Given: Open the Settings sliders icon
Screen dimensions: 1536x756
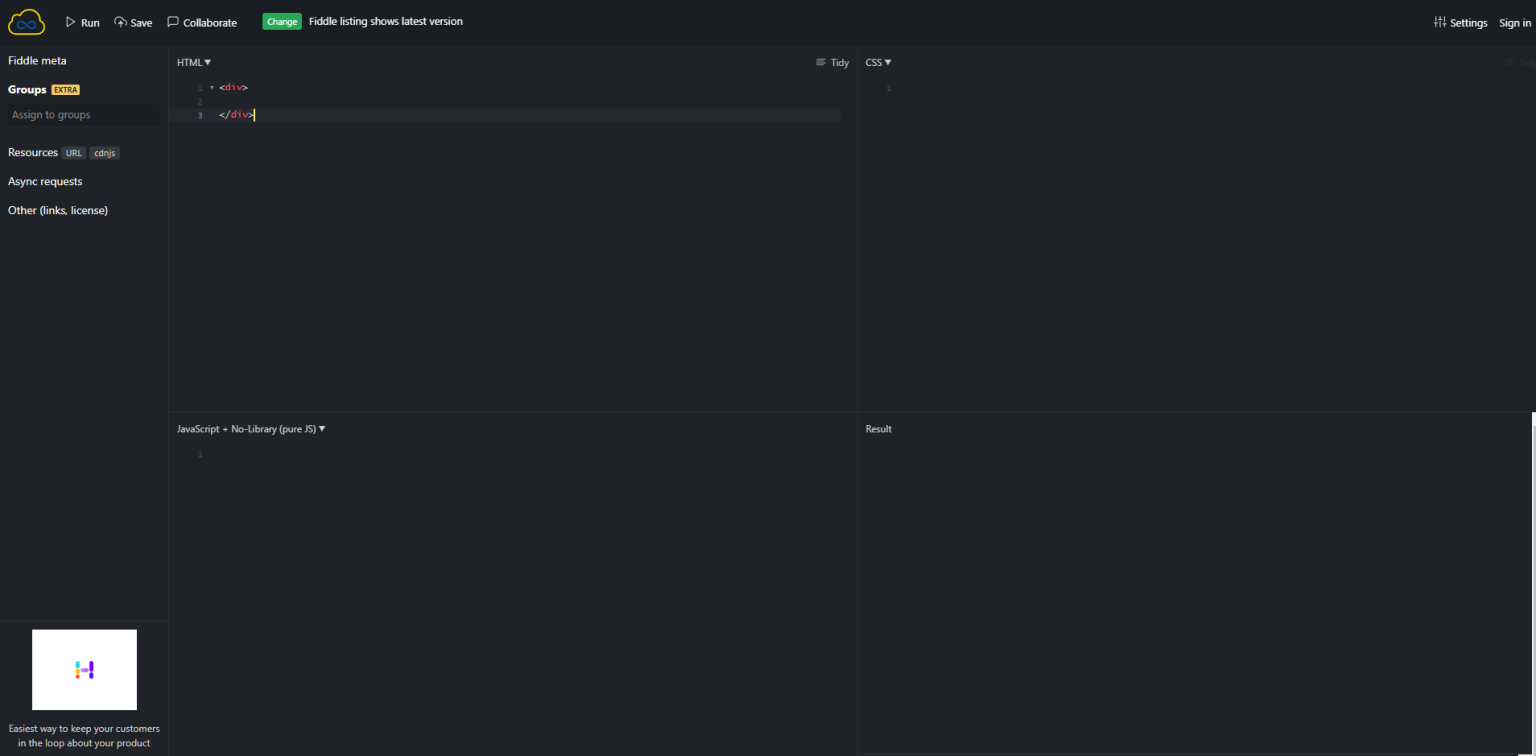Looking at the screenshot, I should coord(1439,22).
